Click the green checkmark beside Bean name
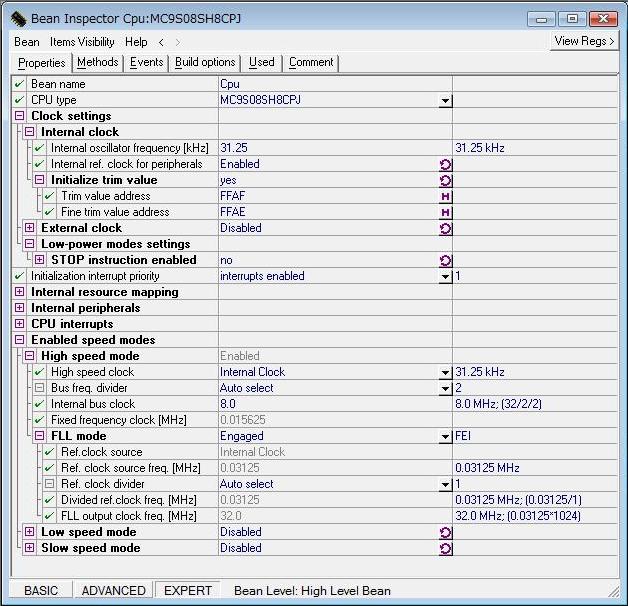The image size is (628, 606). [19, 84]
